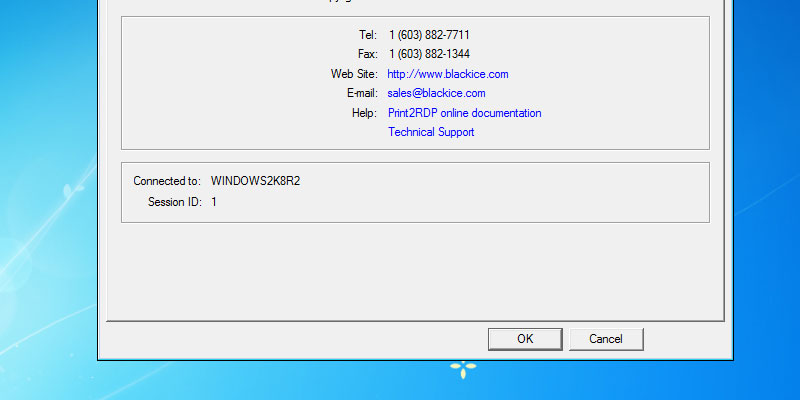Click the OK button
Viewport: 800px width, 400px height.
tap(525, 339)
